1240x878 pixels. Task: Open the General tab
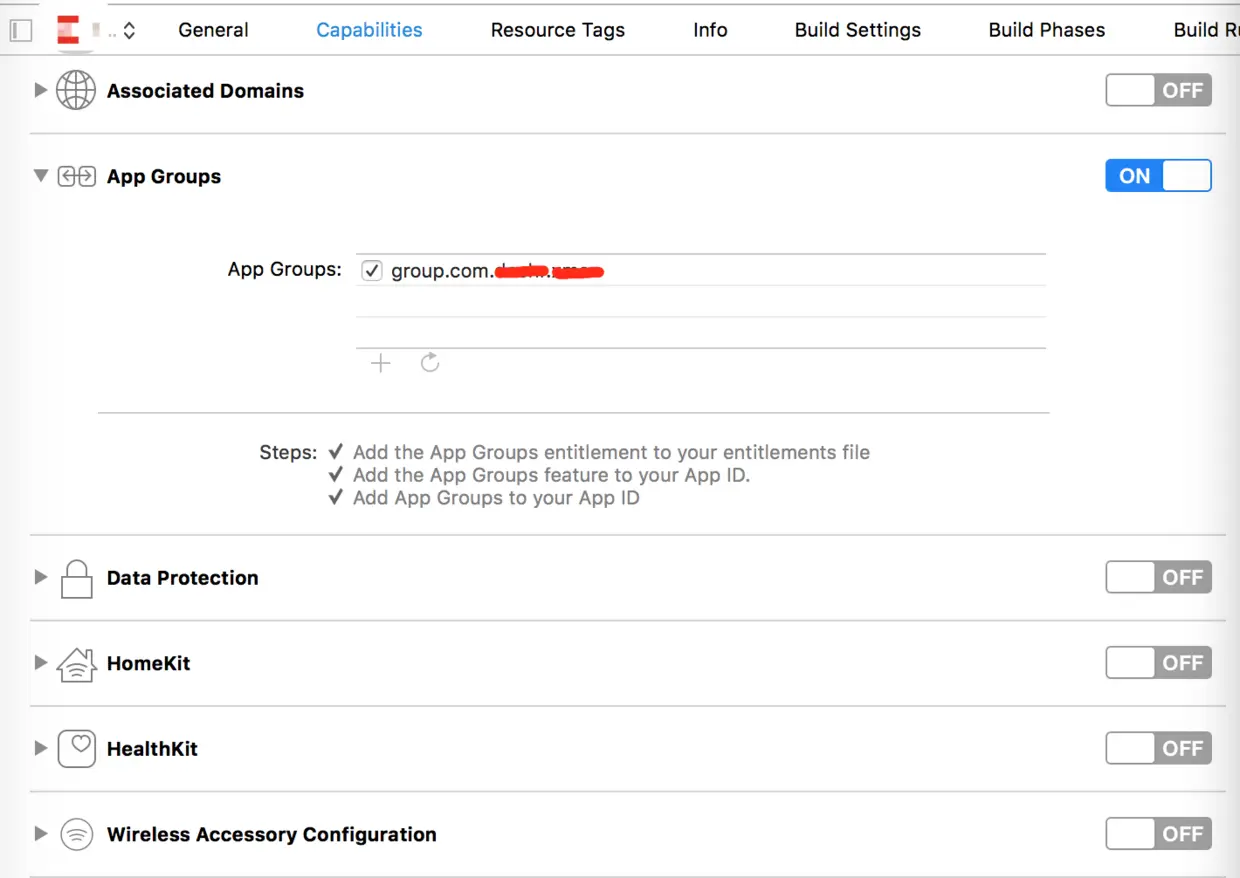click(x=213, y=30)
